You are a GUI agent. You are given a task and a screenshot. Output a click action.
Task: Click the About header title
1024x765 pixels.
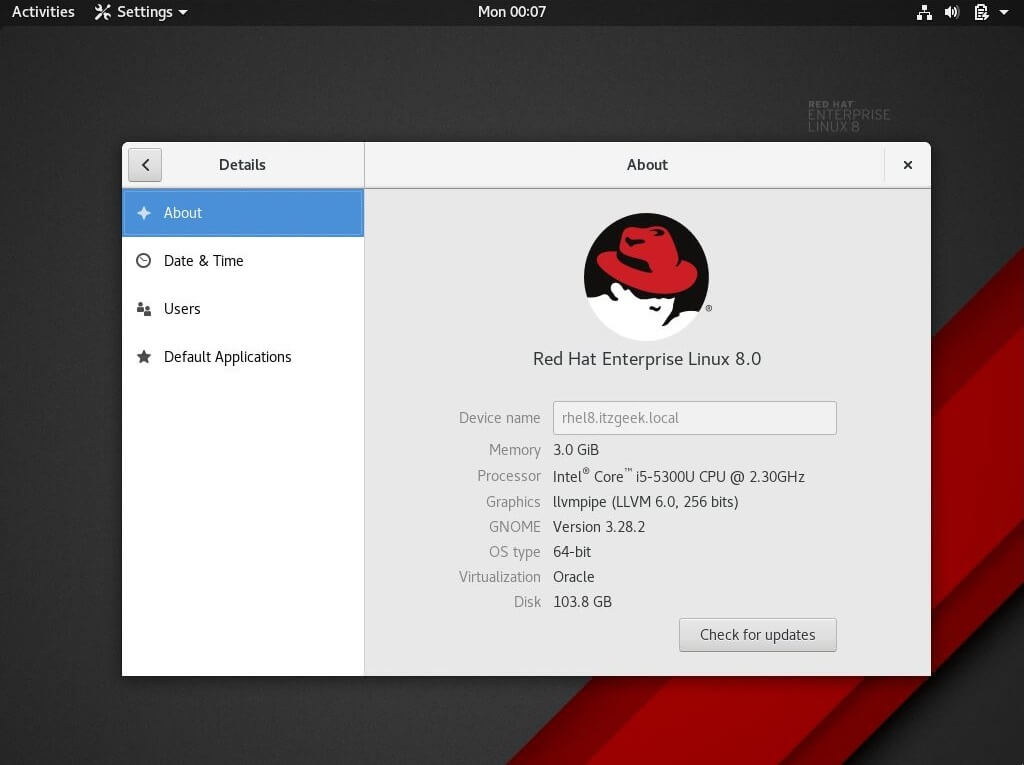[647, 165]
